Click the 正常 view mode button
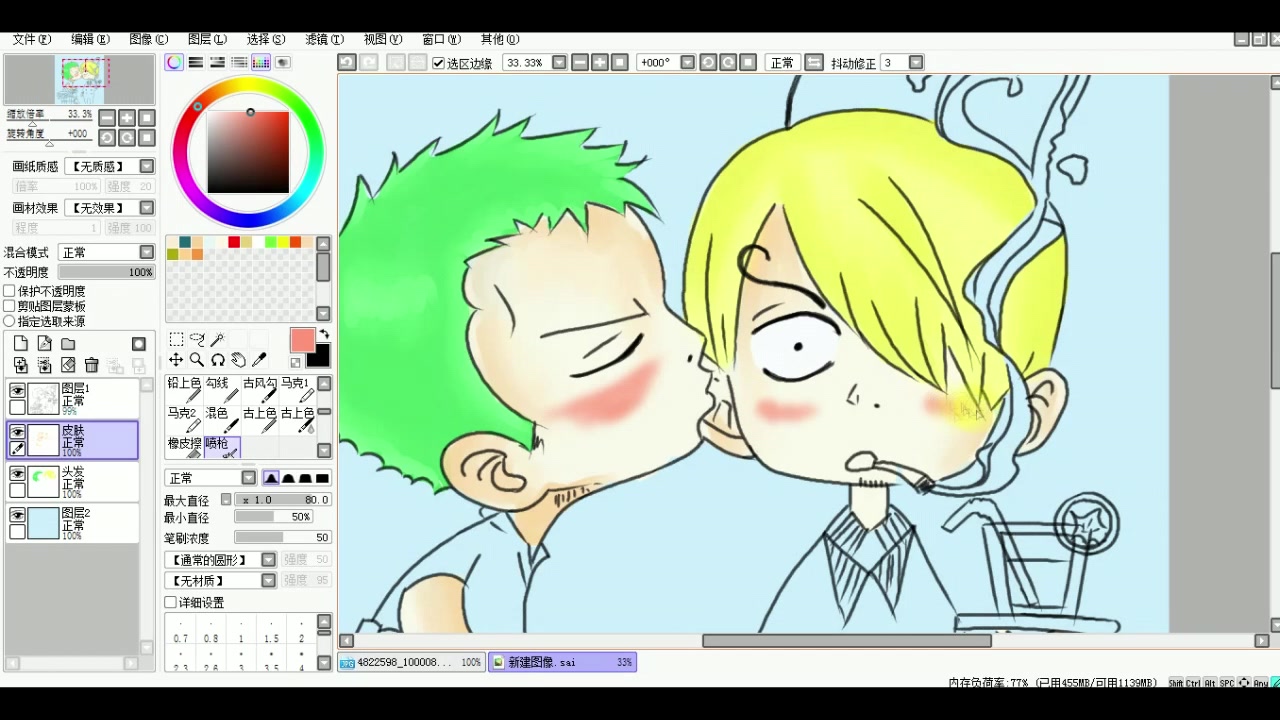 coord(782,63)
